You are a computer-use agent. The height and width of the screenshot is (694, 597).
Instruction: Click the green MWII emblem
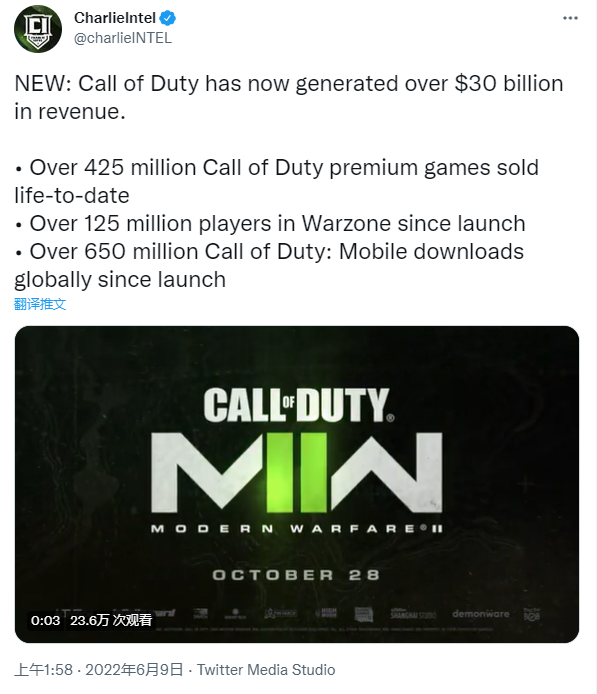(297, 472)
